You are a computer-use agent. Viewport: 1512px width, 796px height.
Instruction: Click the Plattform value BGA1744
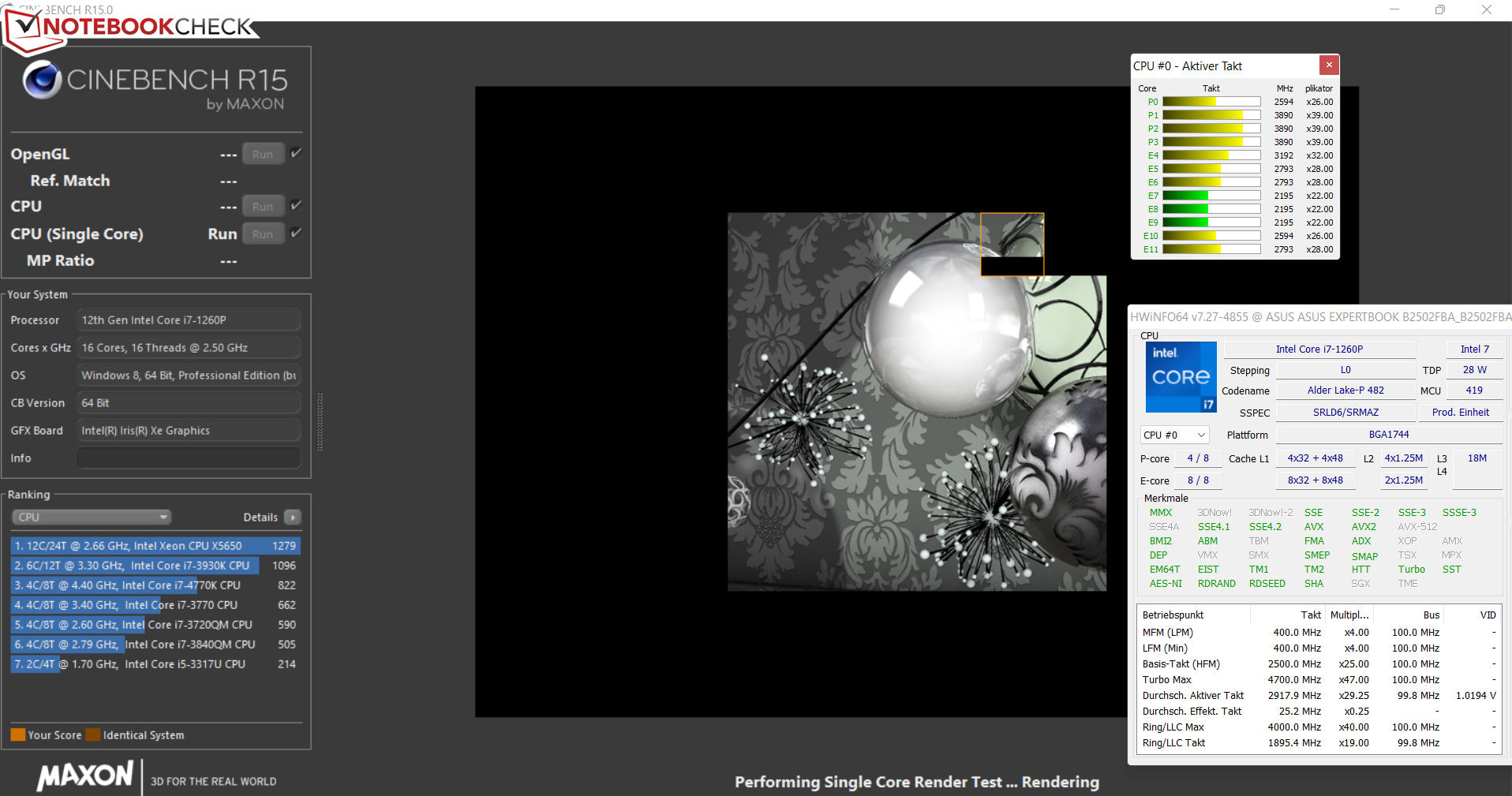click(x=1389, y=435)
